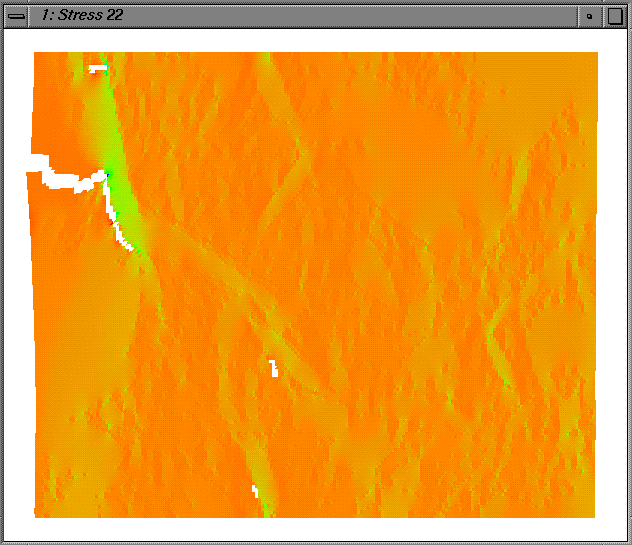The height and width of the screenshot is (545, 632).
Task: Click the bright green stress concentration point
Action: click(x=108, y=176)
